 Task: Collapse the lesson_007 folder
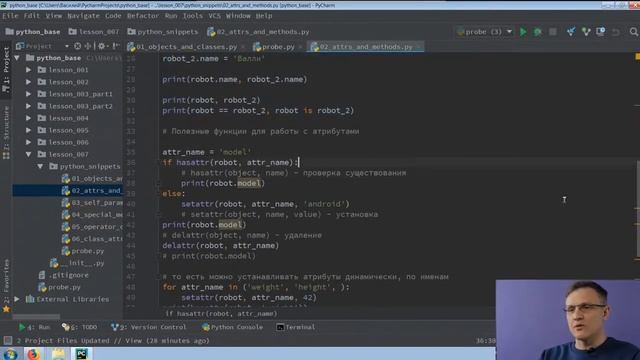pyautogui.click(x=29, y=154)
